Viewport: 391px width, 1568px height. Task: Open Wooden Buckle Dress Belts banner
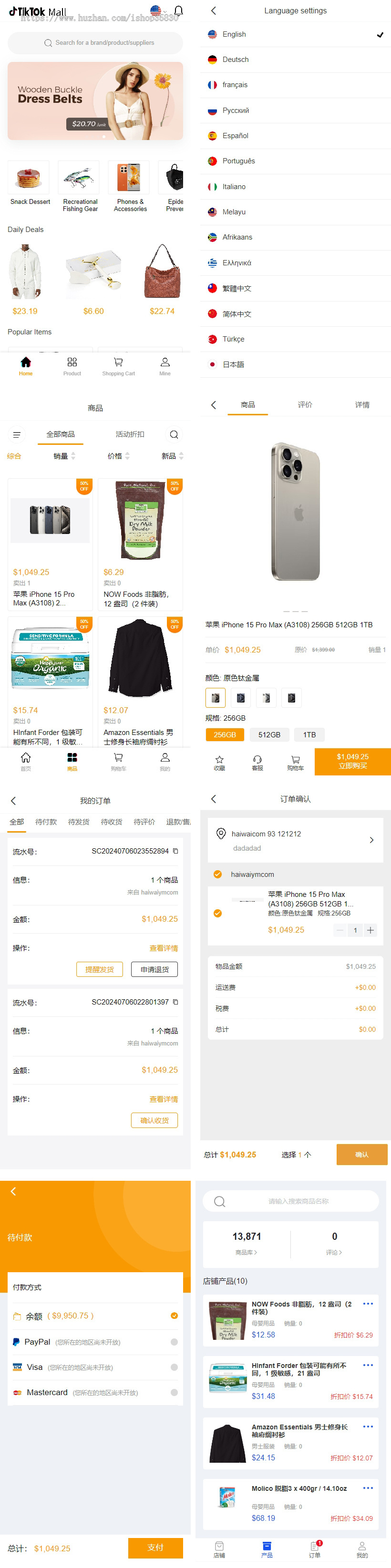point(95,101)
